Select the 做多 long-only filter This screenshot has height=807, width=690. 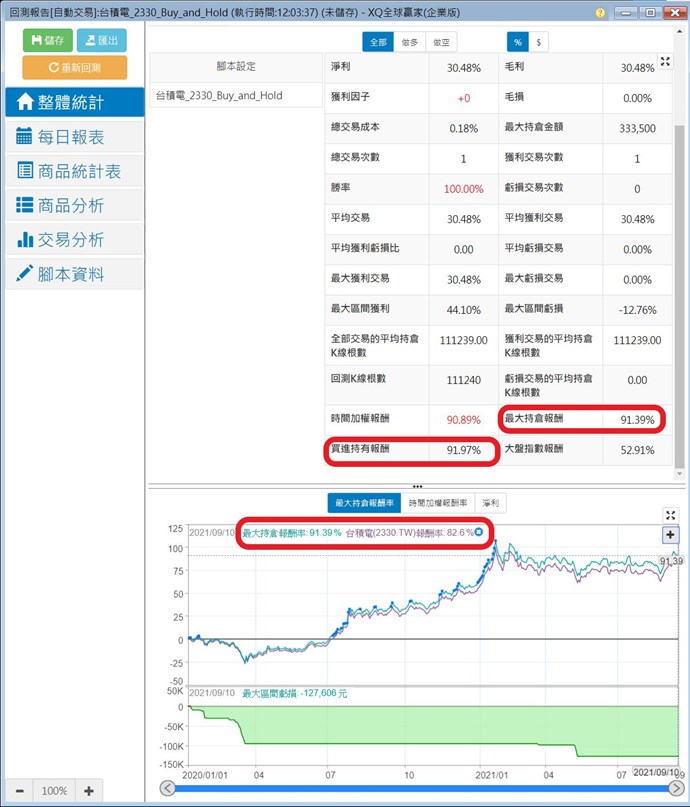pyautogui.click(x=410, y=42)
